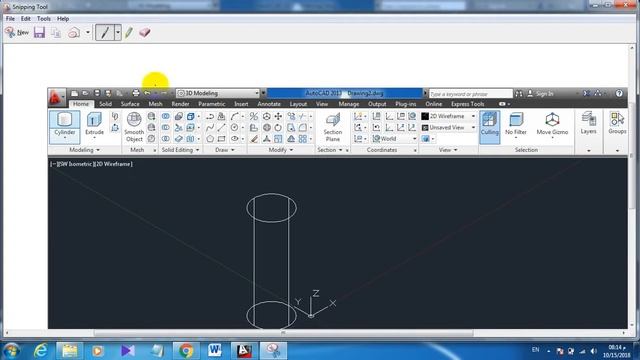
Task: Click the Open file quick access icon
Action: click(85, 93)
